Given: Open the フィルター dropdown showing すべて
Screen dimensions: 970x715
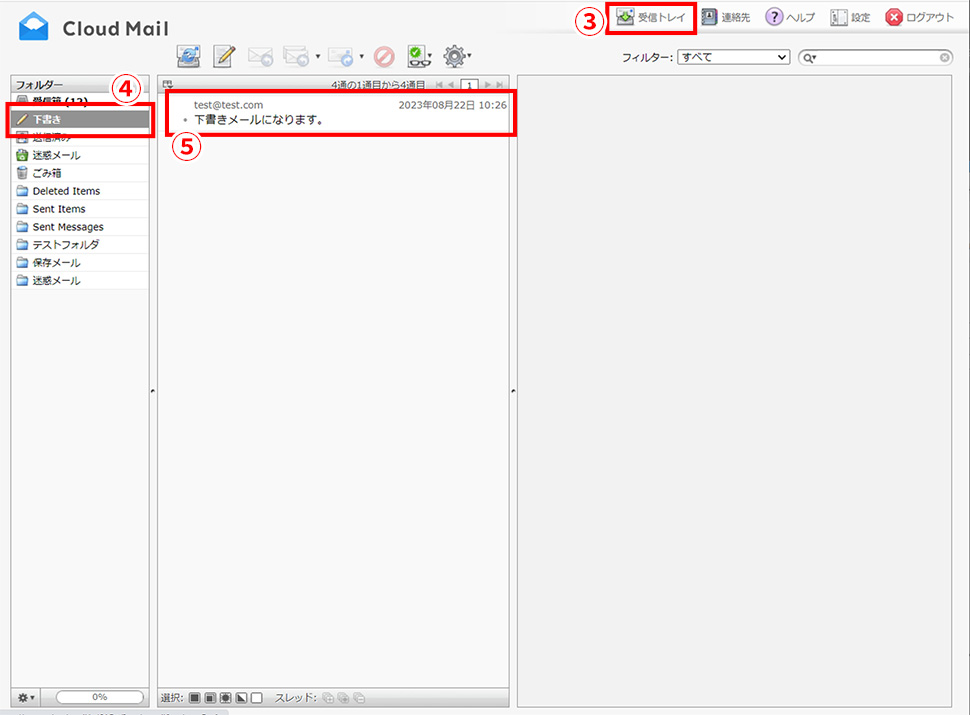Looking at the screenshot, I should [733, 58].
